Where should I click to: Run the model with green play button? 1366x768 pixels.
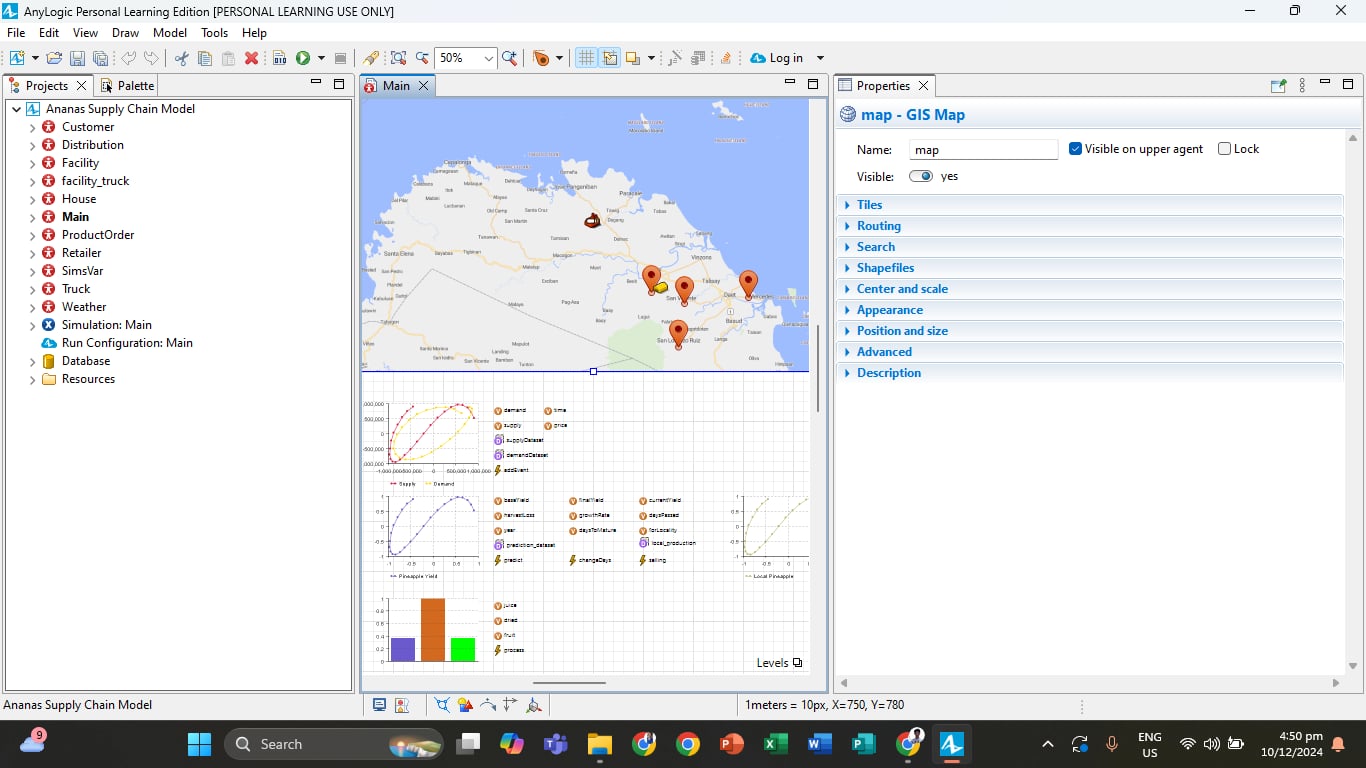pos(302,58)
